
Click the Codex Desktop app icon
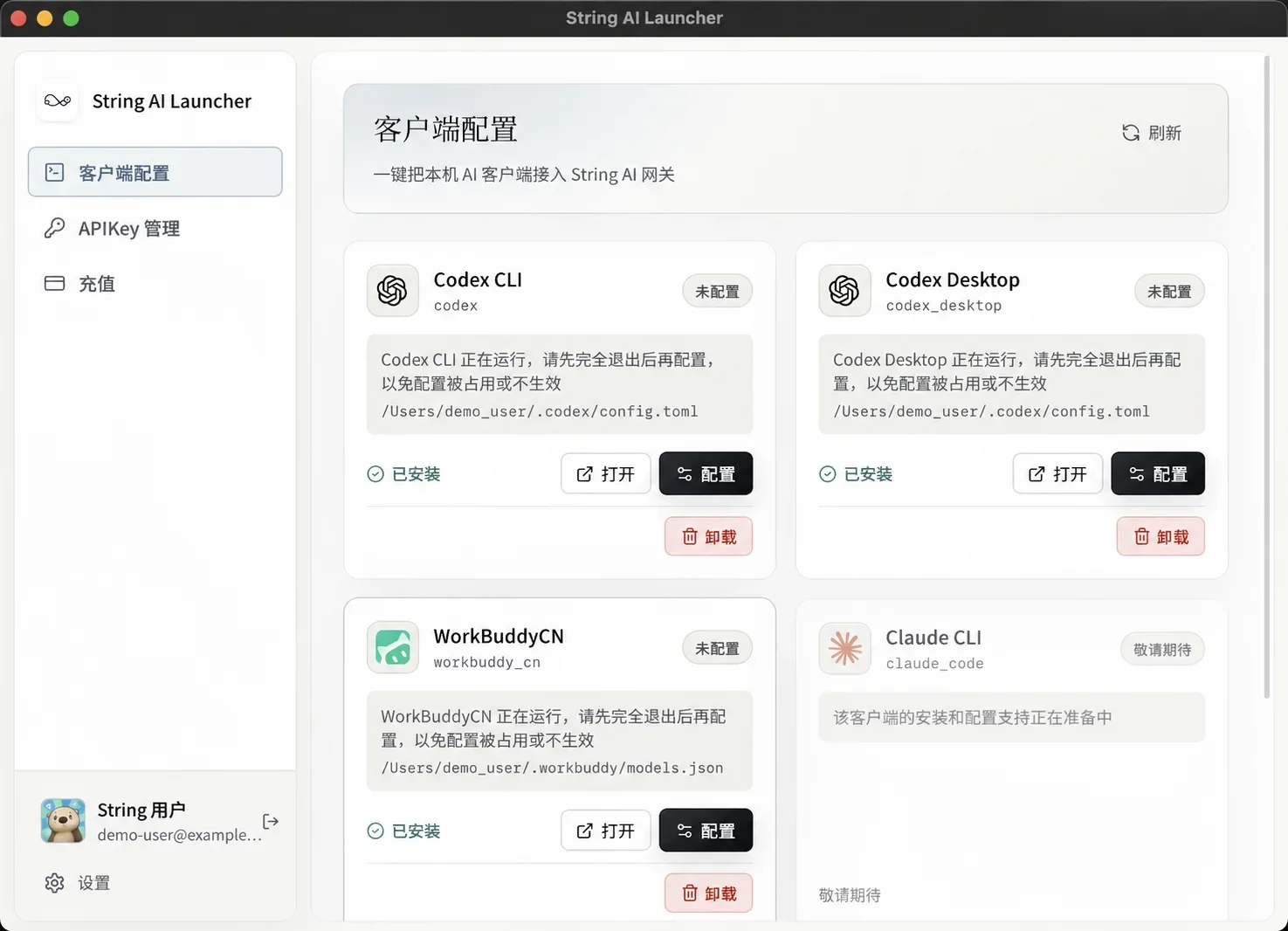click(844, 291)
